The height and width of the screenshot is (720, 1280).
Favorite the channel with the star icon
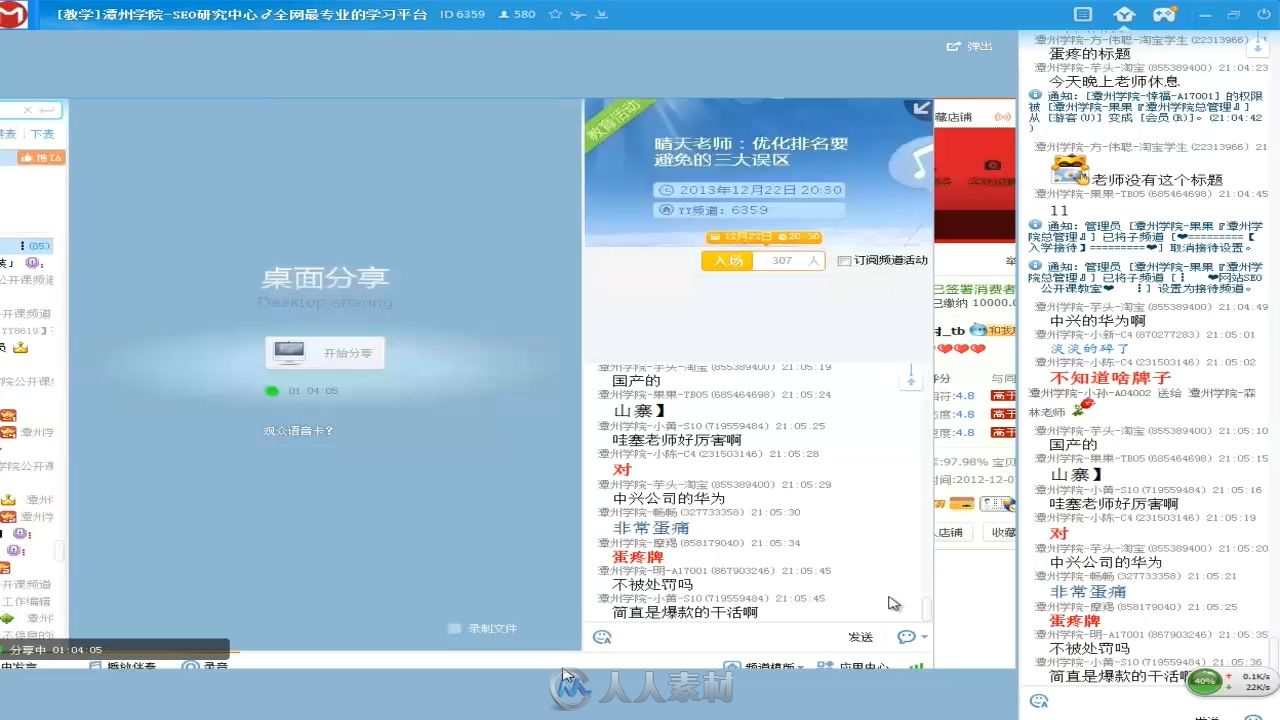(555, 15)
